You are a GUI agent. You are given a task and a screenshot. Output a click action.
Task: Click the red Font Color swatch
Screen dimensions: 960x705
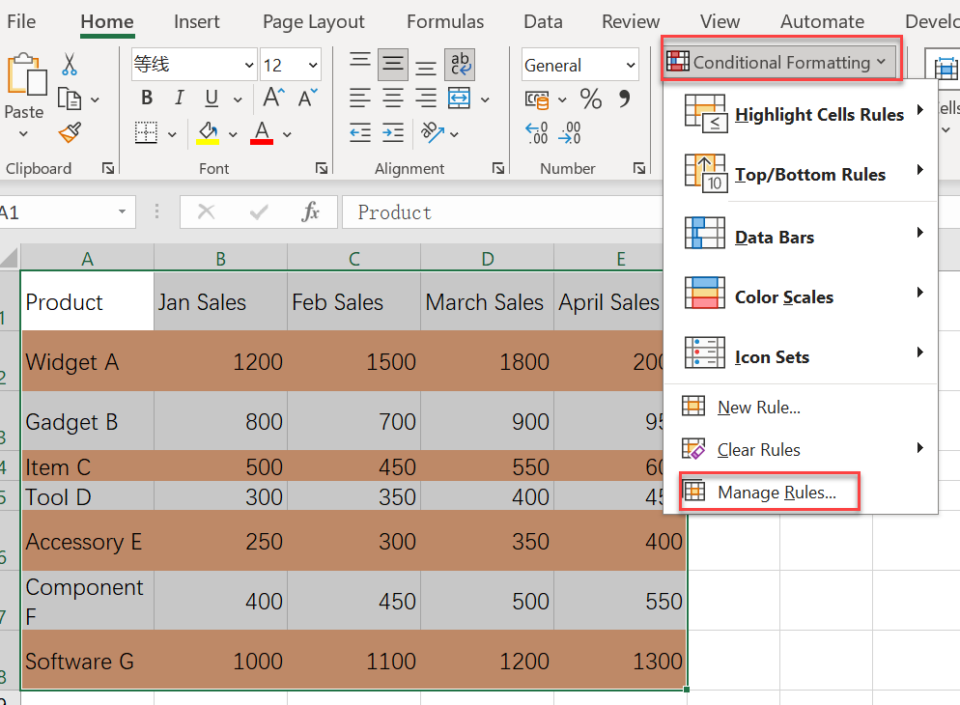tap(263, 132)
